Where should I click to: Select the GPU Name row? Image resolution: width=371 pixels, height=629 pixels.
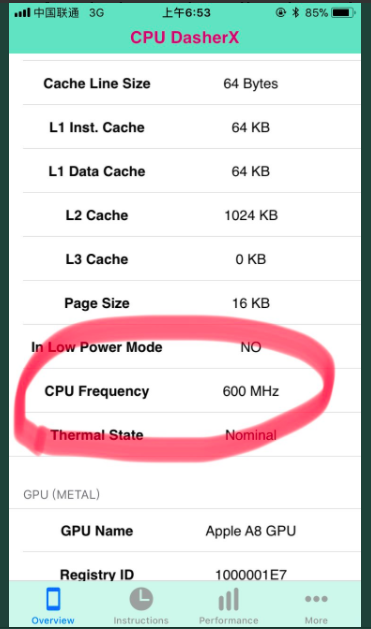point(185,531)
